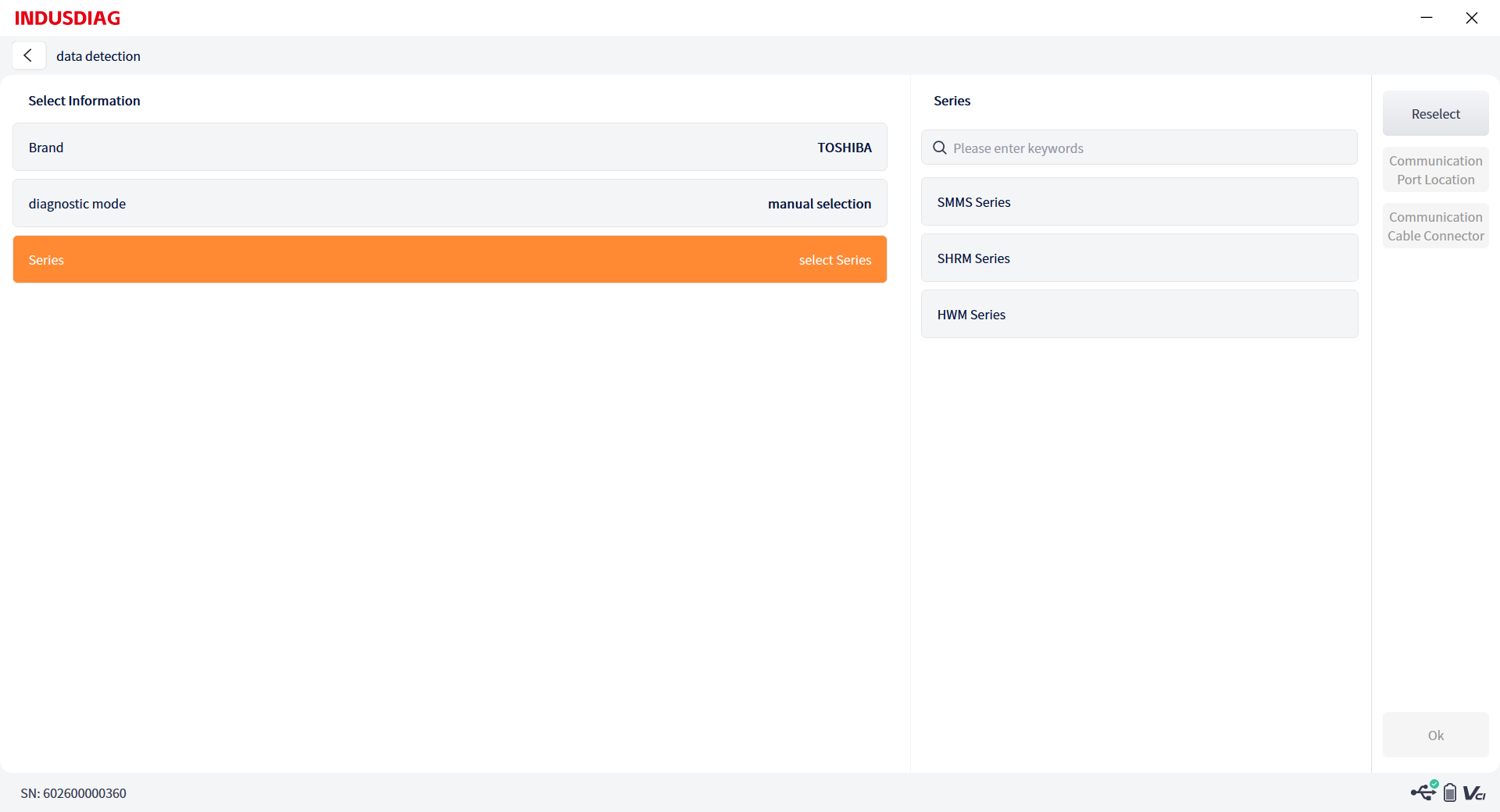Check the USB connection status icon

(1423, 792)
